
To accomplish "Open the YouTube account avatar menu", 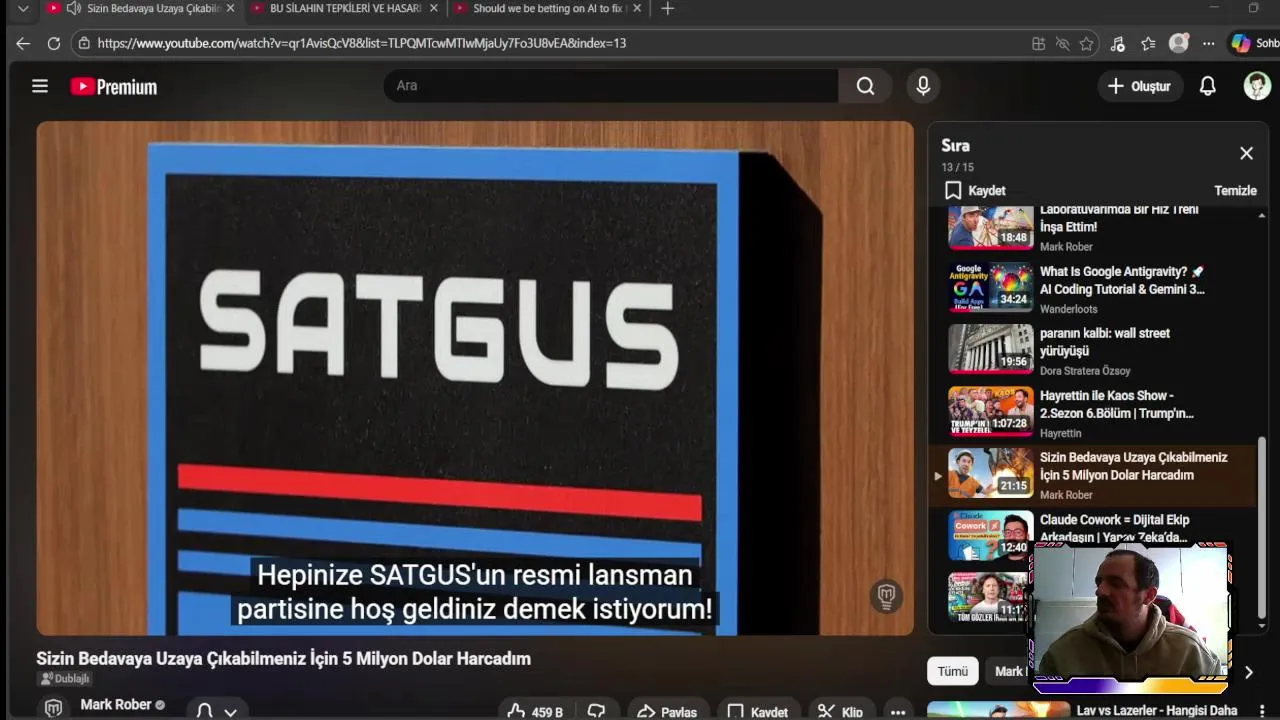I will click(1257, 86).
